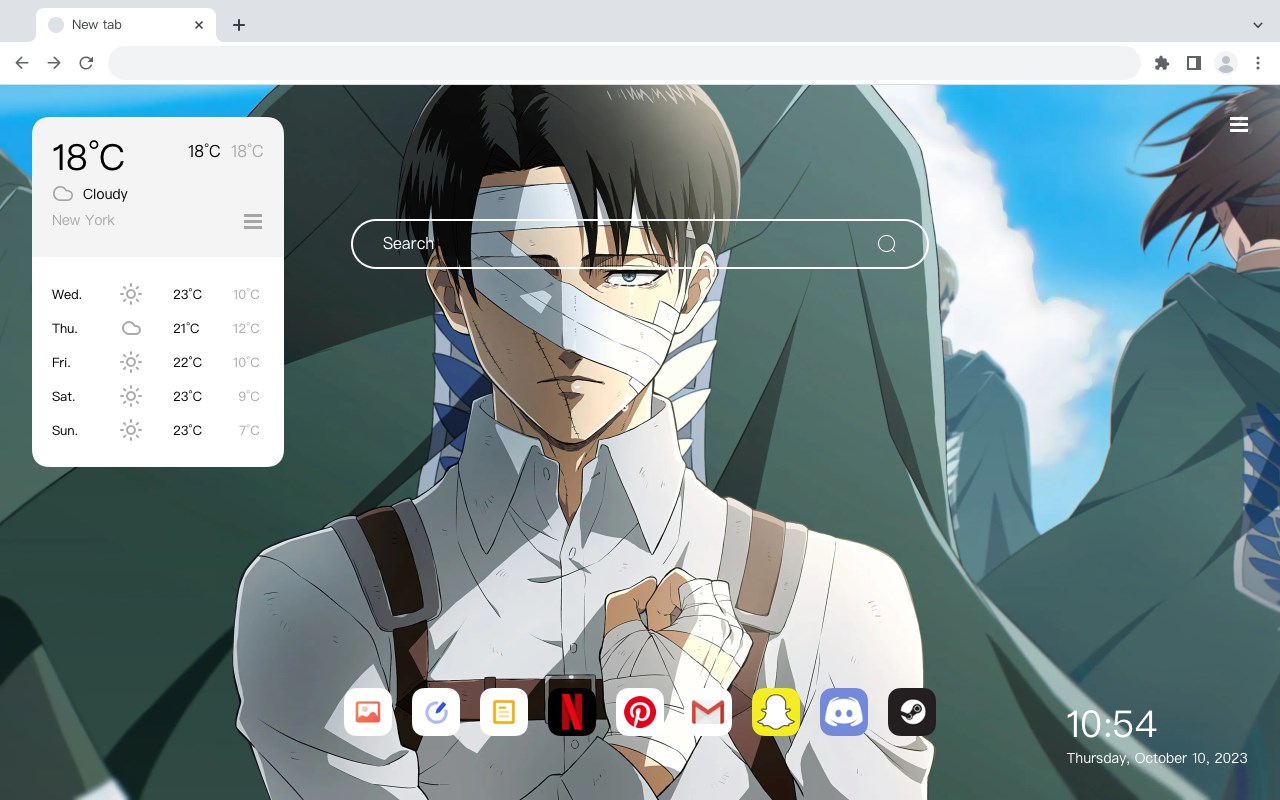Open the hamburger menu at page top right

tap(1239, 124)
